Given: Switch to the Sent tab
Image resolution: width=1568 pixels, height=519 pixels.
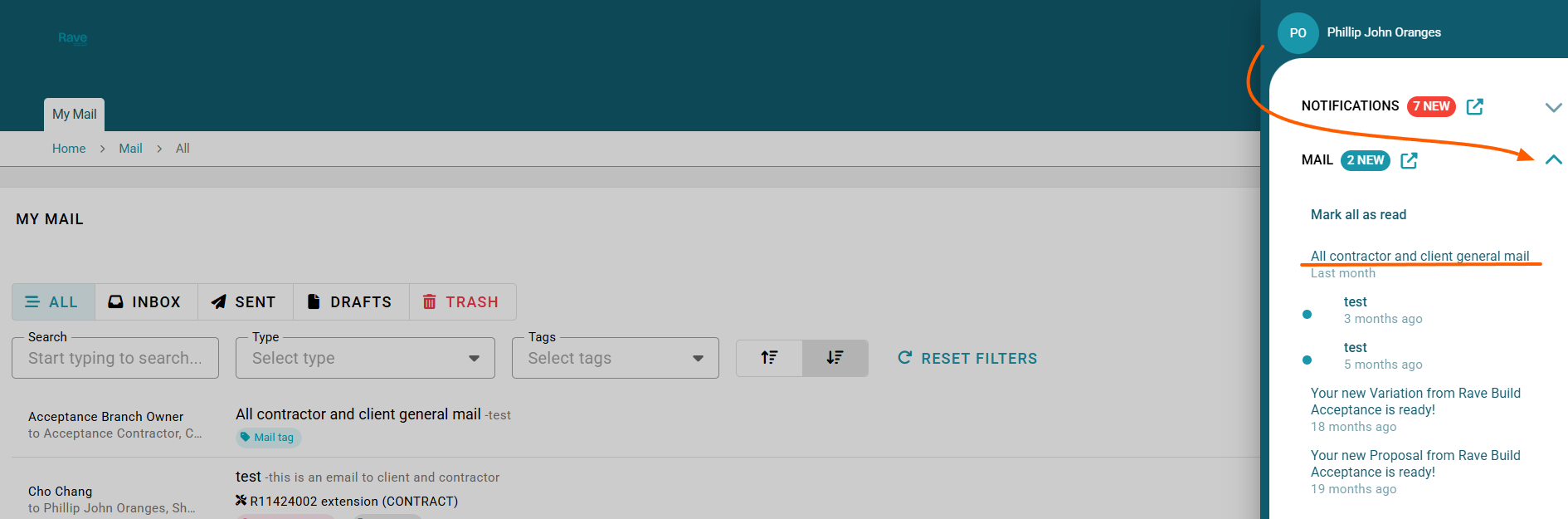Looking at the screenshot, I should tap(244, 302).
